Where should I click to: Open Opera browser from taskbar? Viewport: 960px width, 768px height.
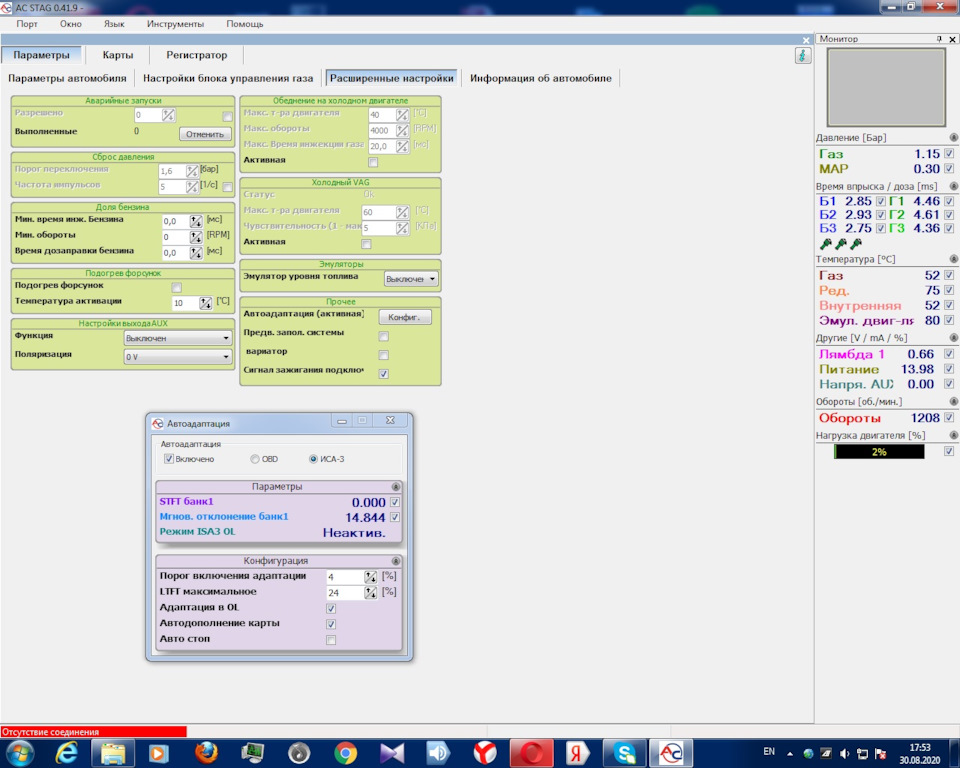point(531,753)
